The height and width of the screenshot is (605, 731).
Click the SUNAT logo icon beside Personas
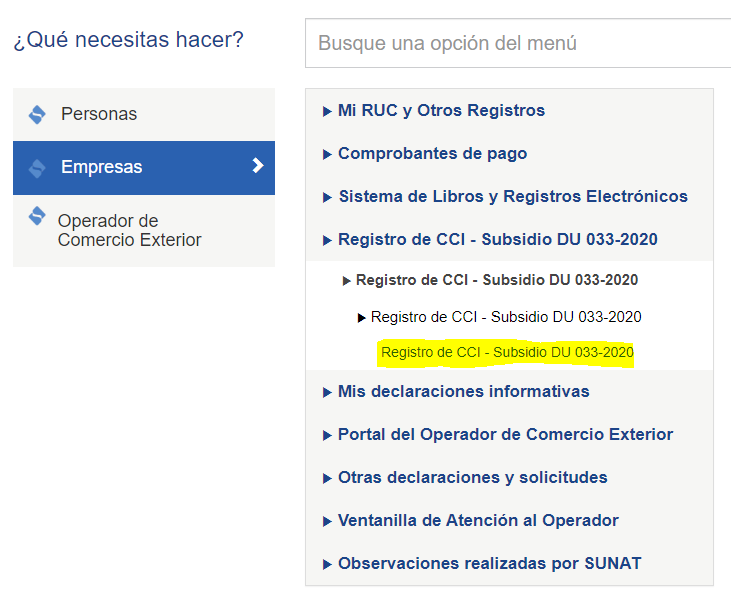tap(37, 114)
